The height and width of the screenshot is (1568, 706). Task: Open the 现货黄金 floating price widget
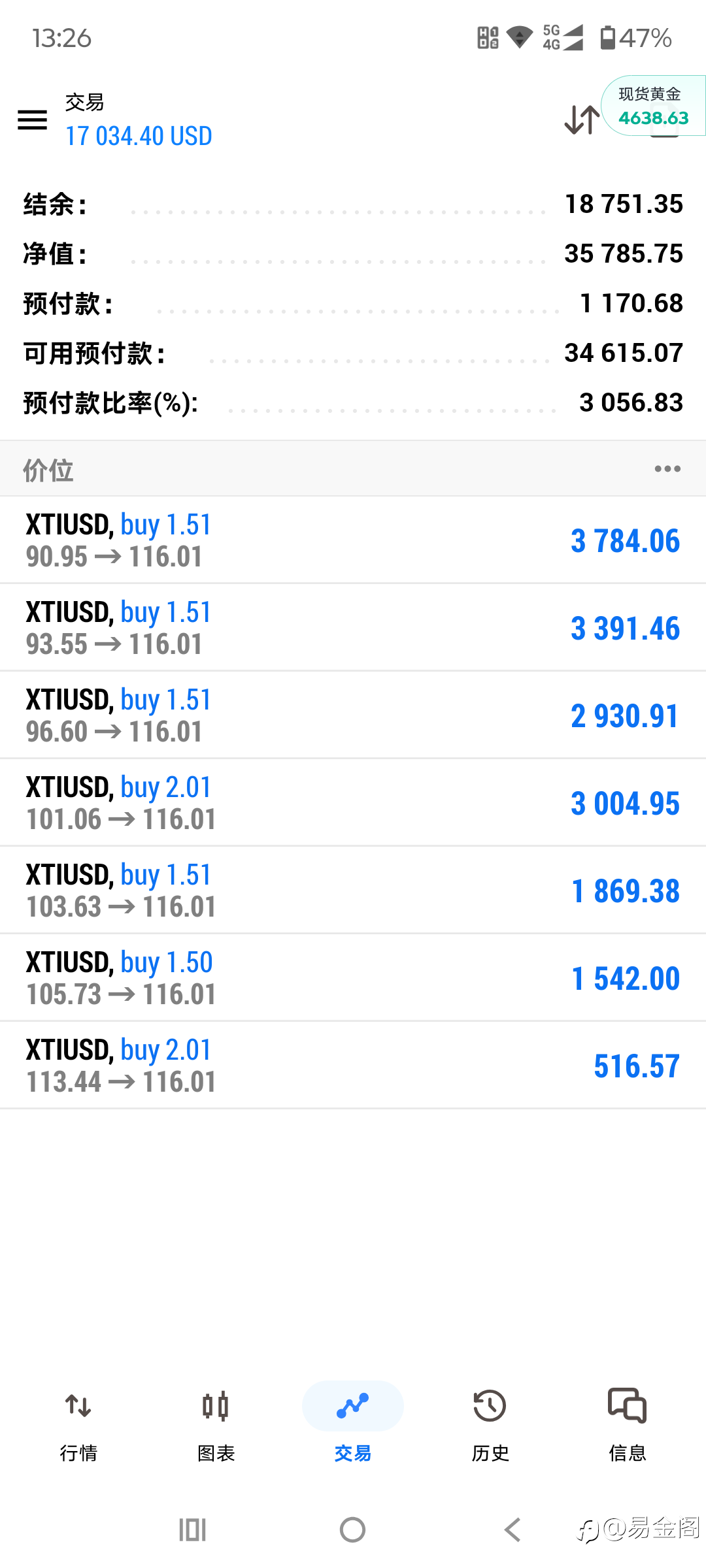(653, 106)
